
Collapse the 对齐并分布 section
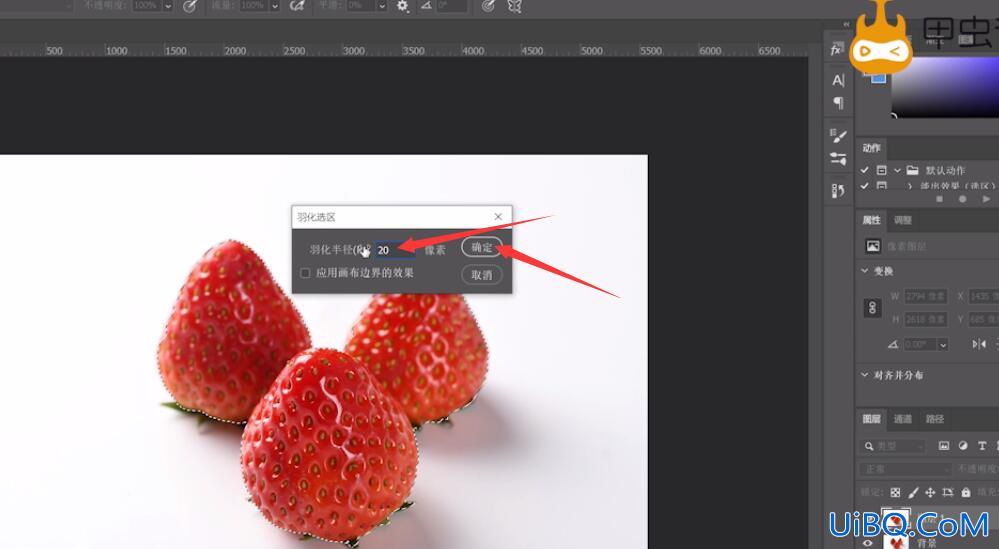click(x=865, y=374)
